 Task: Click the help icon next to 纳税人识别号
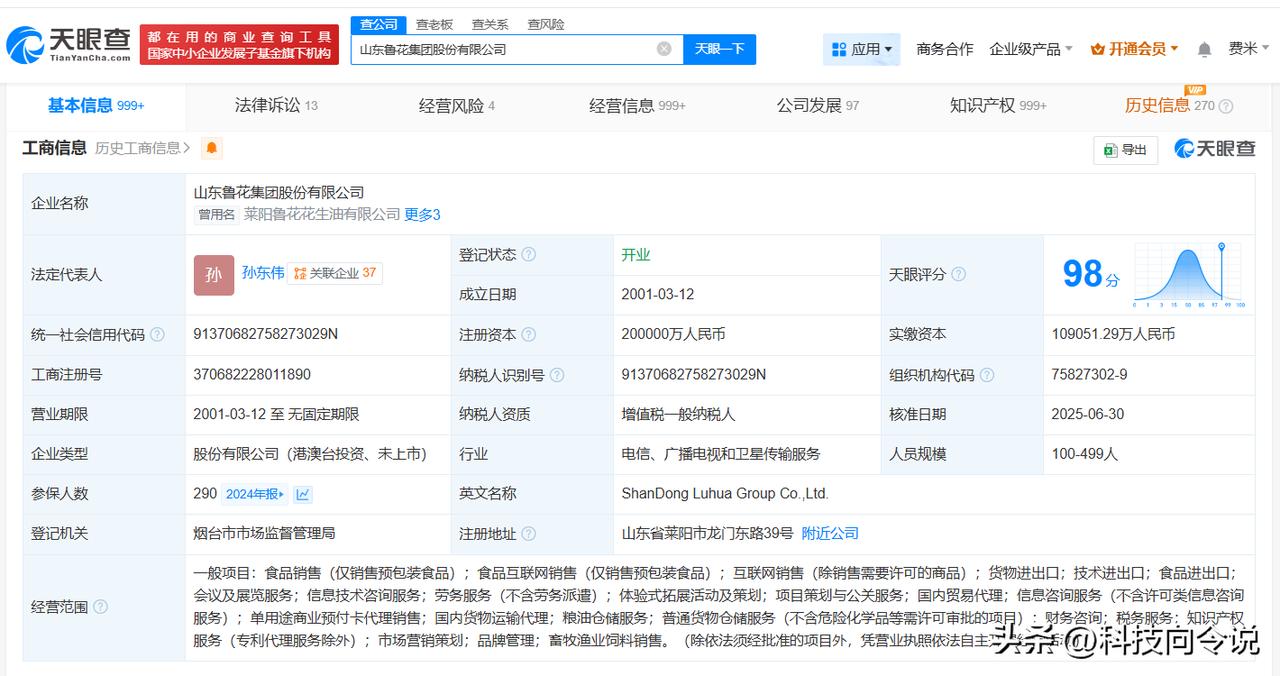557,375
